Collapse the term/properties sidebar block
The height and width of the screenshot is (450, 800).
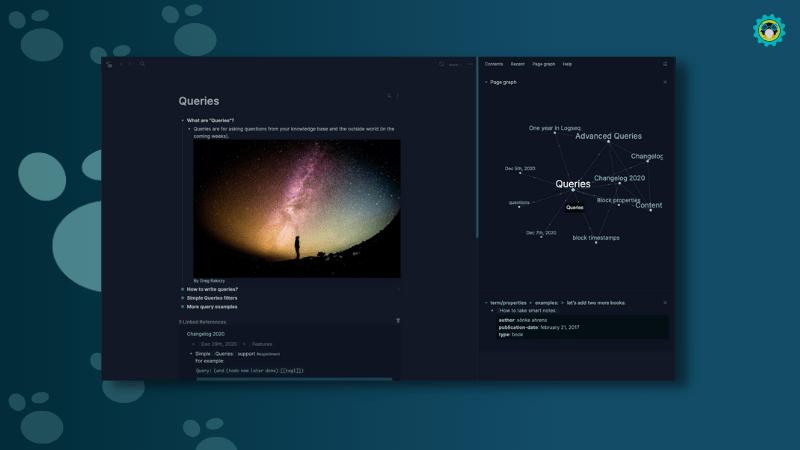[x=486, y=302]
